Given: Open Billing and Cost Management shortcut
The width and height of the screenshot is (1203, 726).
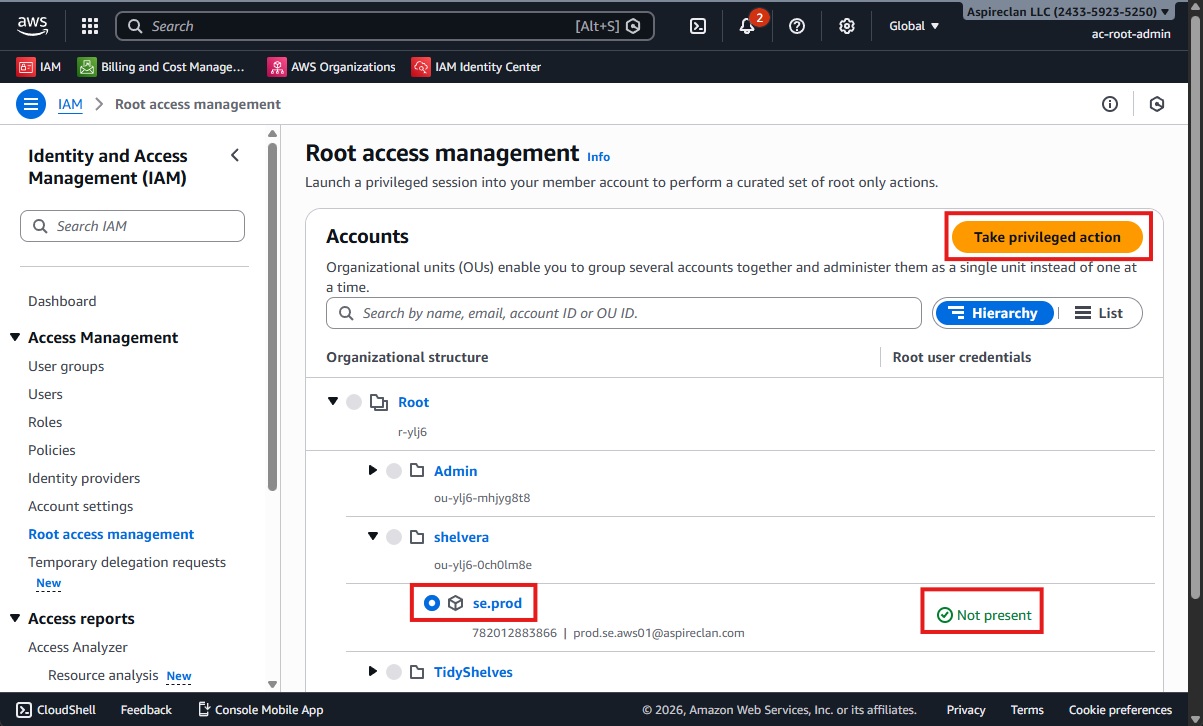Looking at the screenshot, I should click(161, 67).
